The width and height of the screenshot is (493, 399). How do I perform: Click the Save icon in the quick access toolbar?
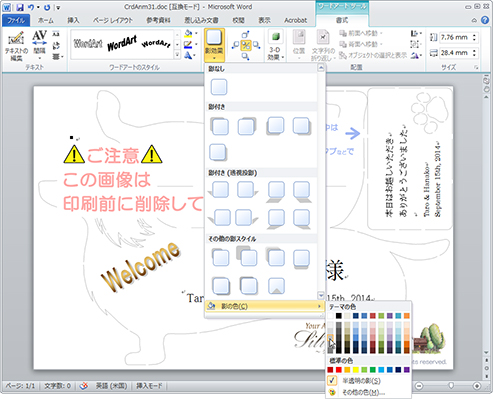pos(20,7)
